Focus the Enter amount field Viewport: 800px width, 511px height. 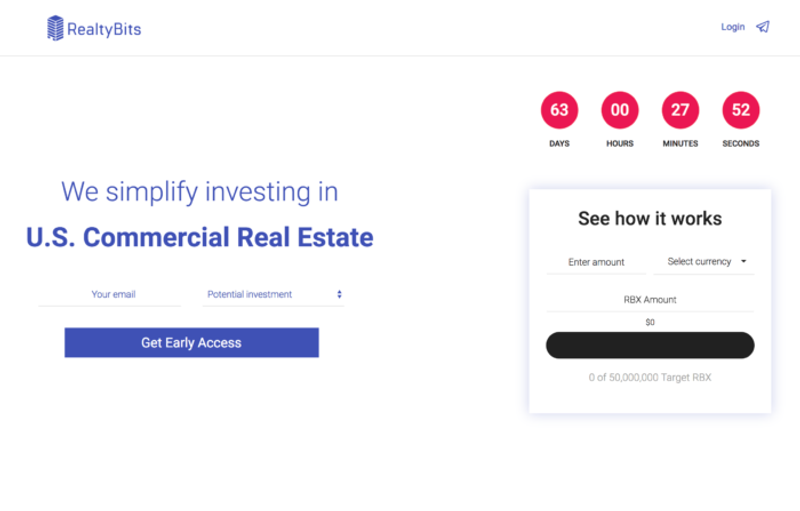coord(596,262)
